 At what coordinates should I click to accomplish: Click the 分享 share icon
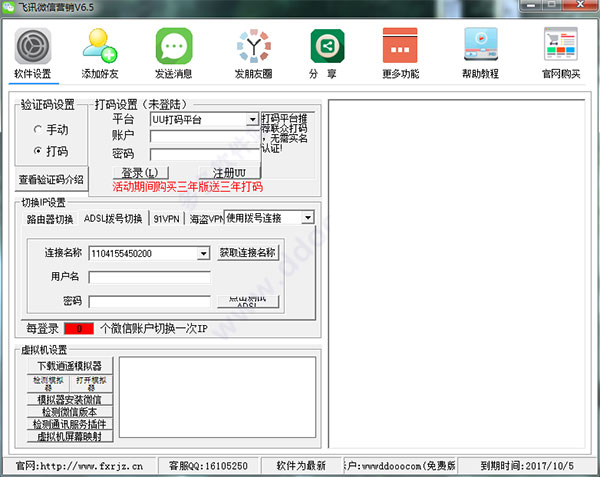click(328, 46)
